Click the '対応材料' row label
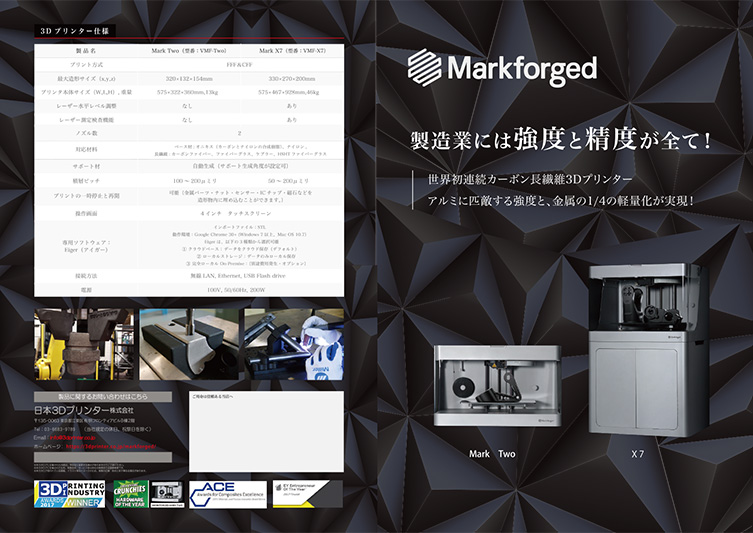This screenshot has height=533, width=753. point(86,150)
